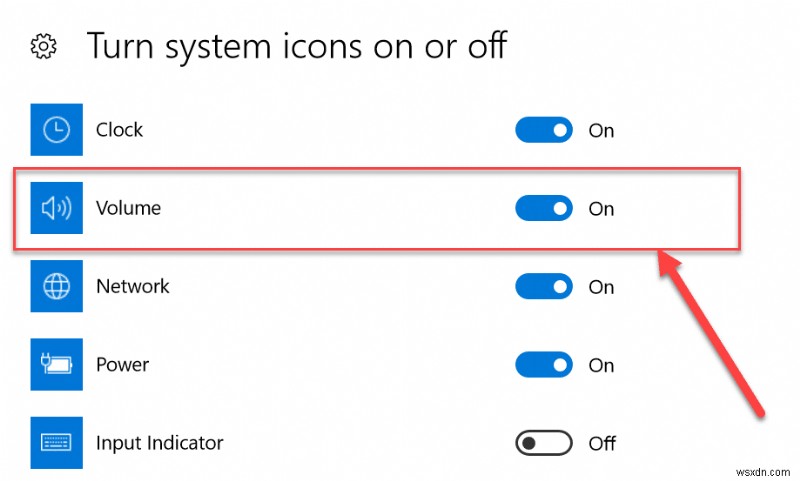Select the Input Indicator text label

click(x=160, y=443)
